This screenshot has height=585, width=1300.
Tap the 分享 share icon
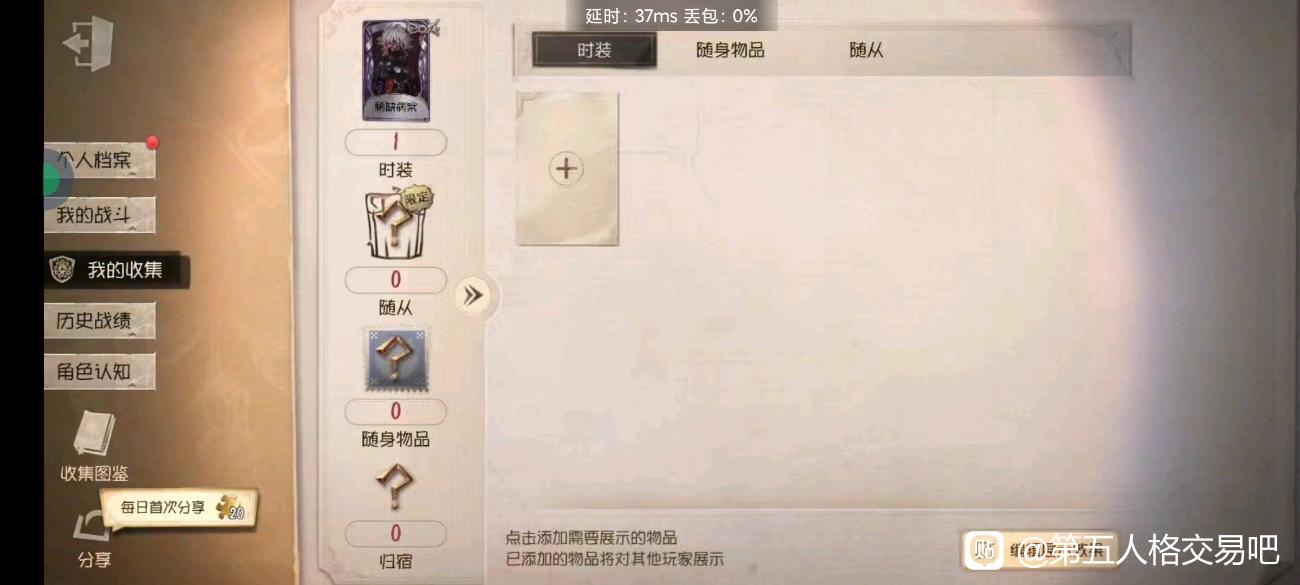[x=93, y=526]
